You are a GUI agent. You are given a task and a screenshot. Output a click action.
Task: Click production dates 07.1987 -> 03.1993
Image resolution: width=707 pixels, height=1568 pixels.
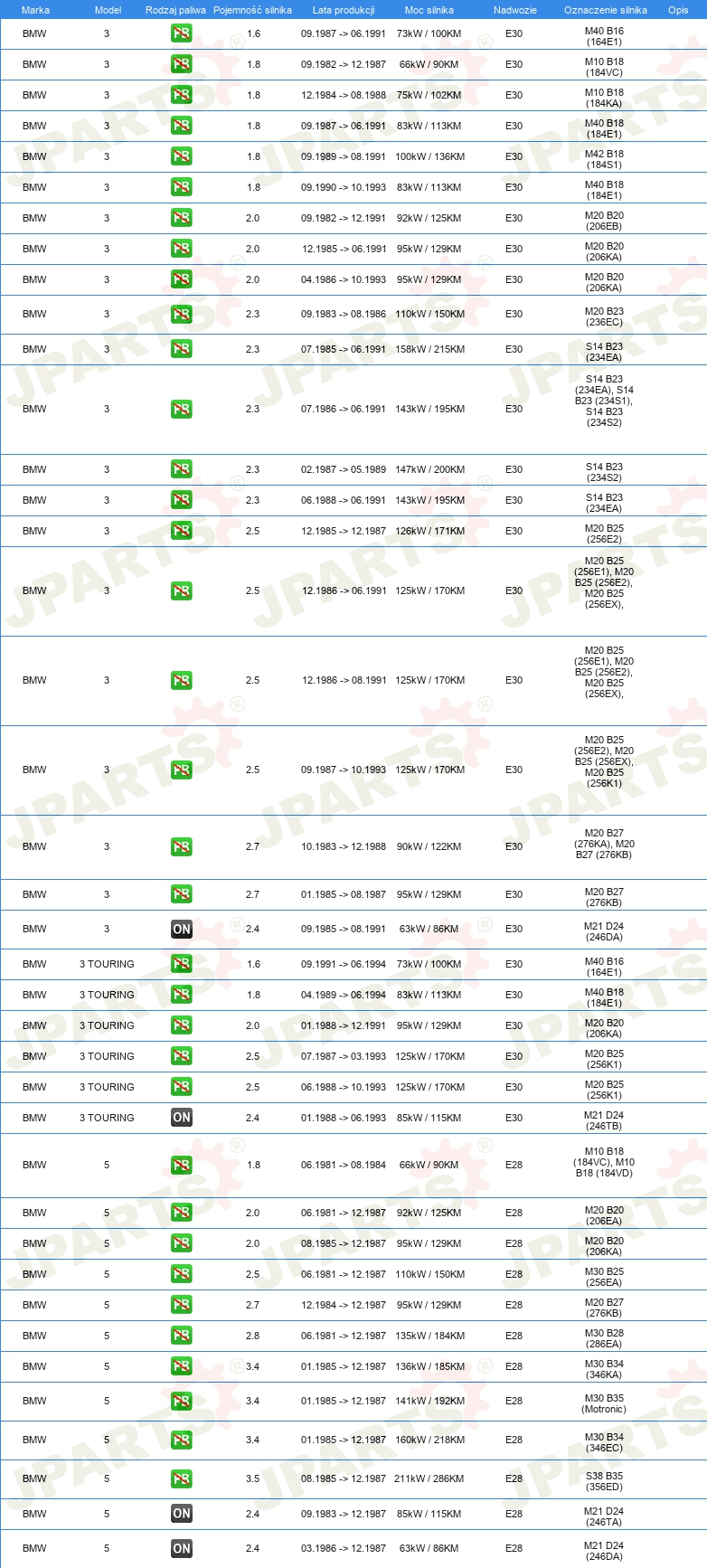(x=344, y=1056)
